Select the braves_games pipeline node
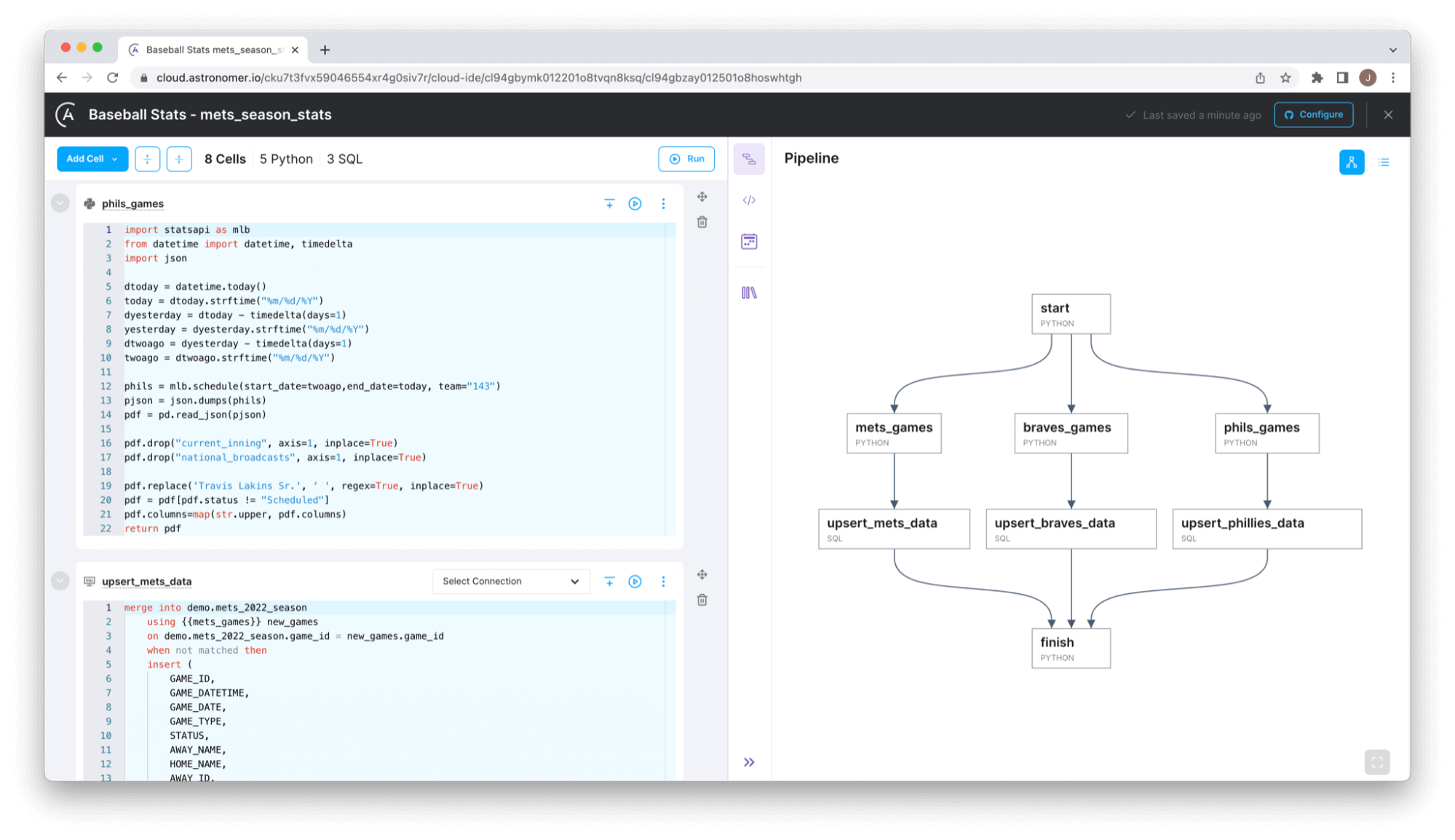Image resolution: width=1455 pixels, height=840 pixels. click(1071, 433)
